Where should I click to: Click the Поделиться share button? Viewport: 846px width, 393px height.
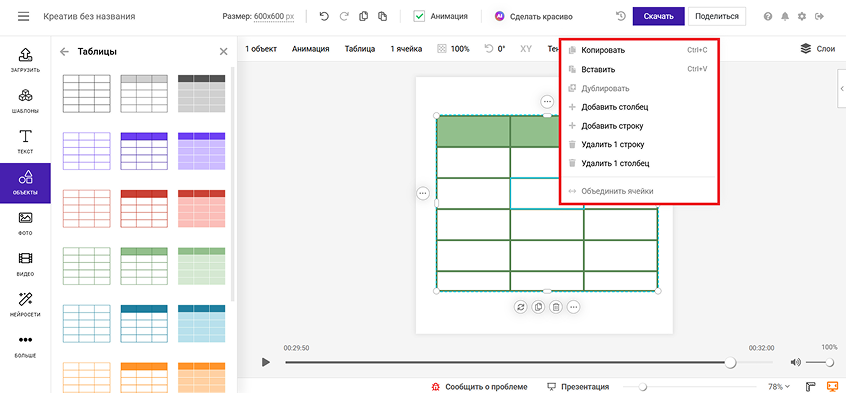point(717,16)
